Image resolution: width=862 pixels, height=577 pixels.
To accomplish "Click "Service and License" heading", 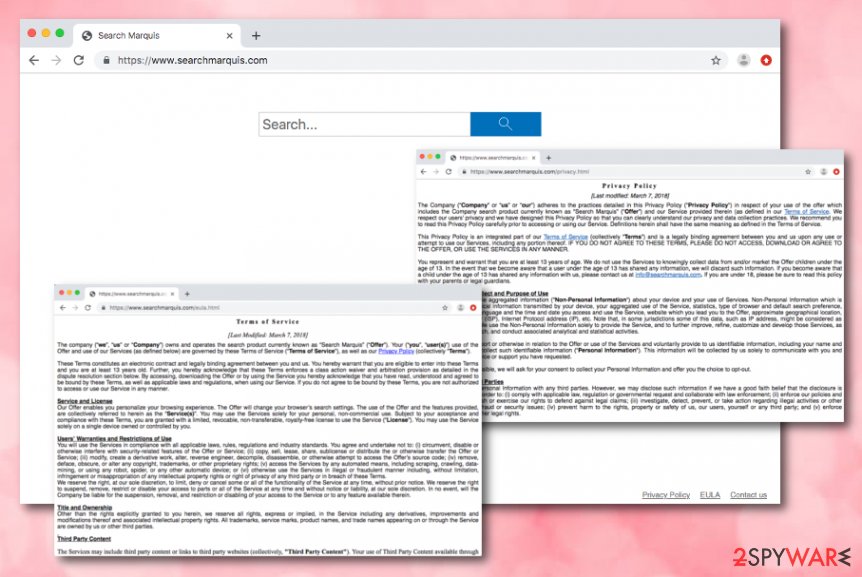I will tap(85, 401).
